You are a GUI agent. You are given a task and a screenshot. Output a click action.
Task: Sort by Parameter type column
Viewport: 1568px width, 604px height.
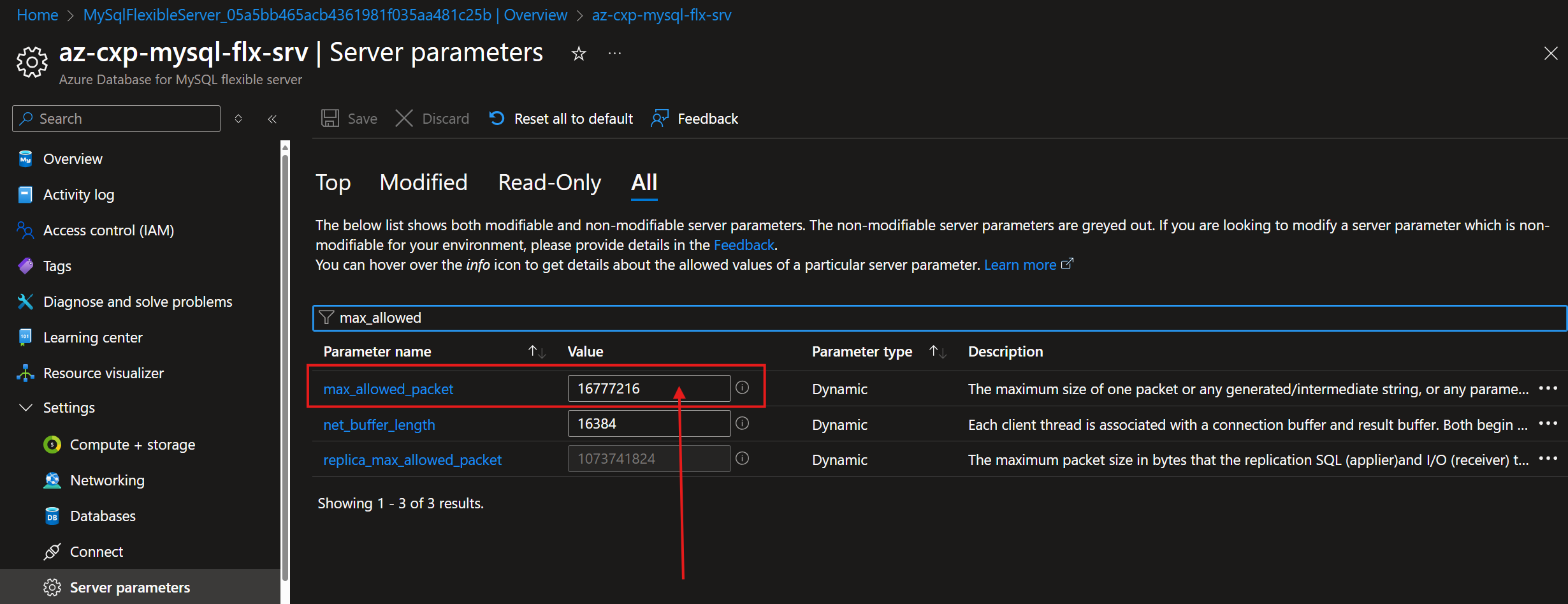(938, 351)
